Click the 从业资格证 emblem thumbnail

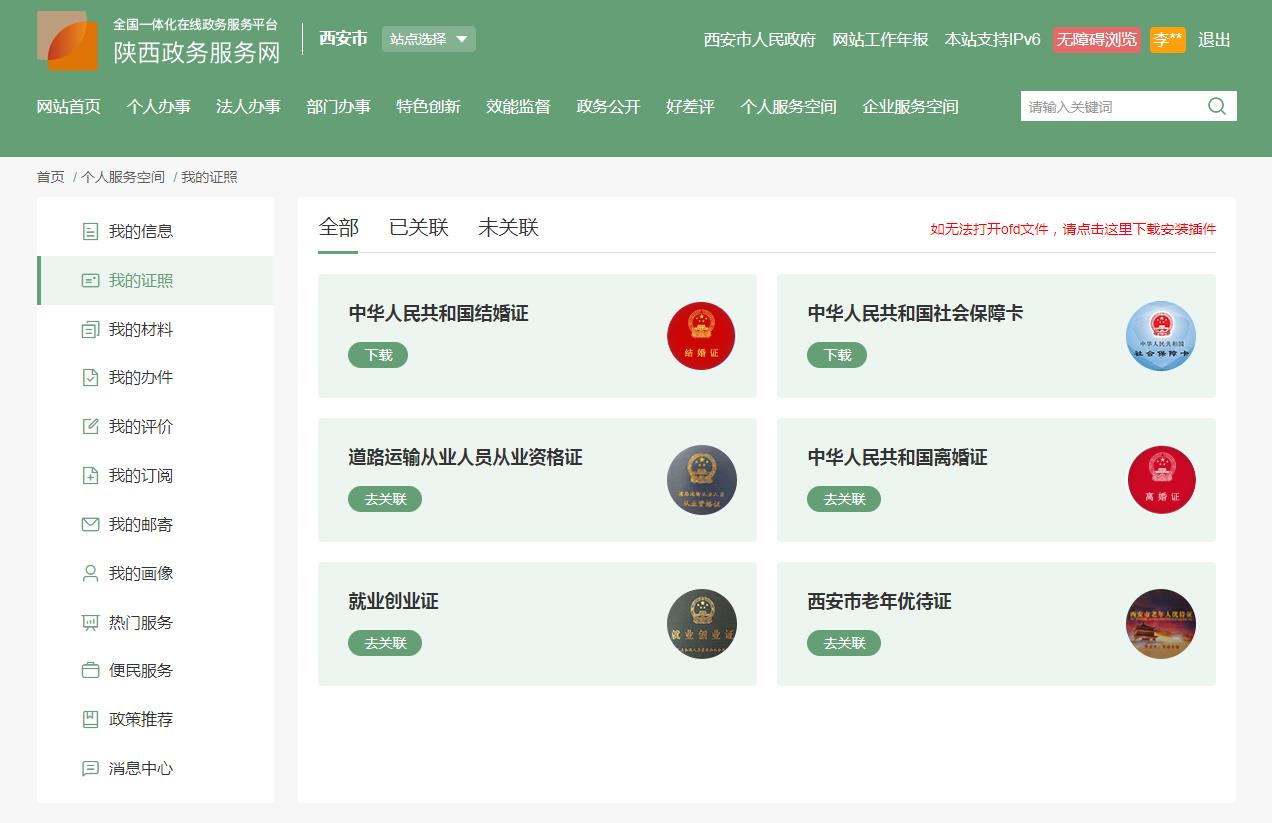pyautogui.click(x=701, y=480)
